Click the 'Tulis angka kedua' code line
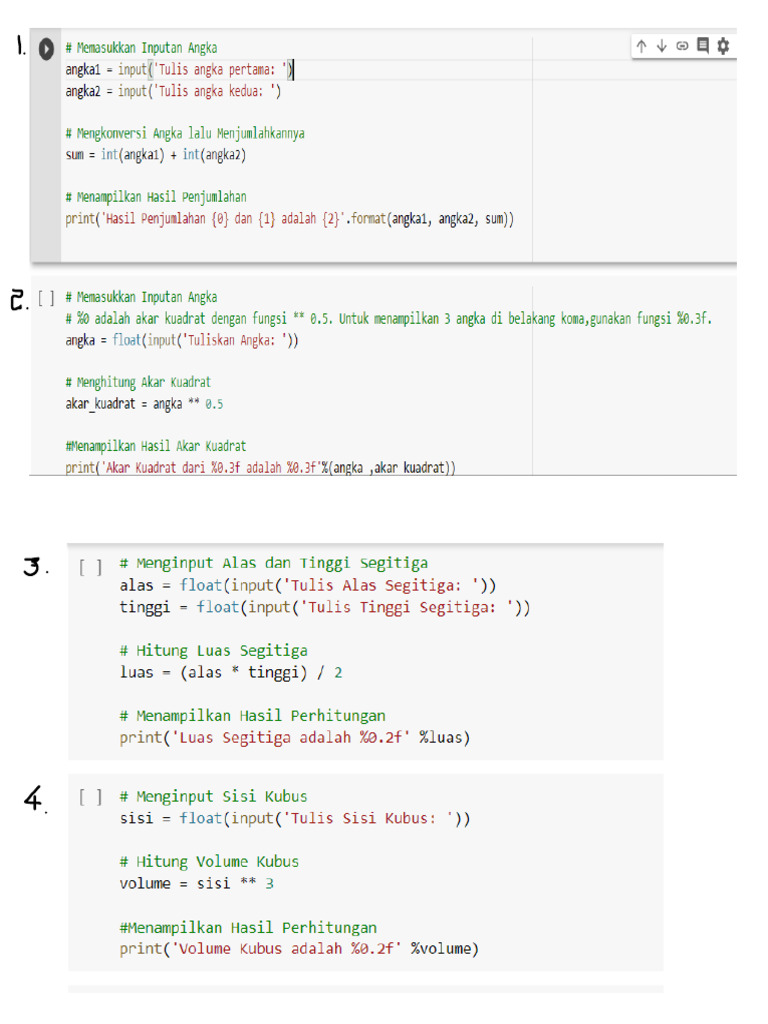 pyautogui.click(x=173, y=91)
